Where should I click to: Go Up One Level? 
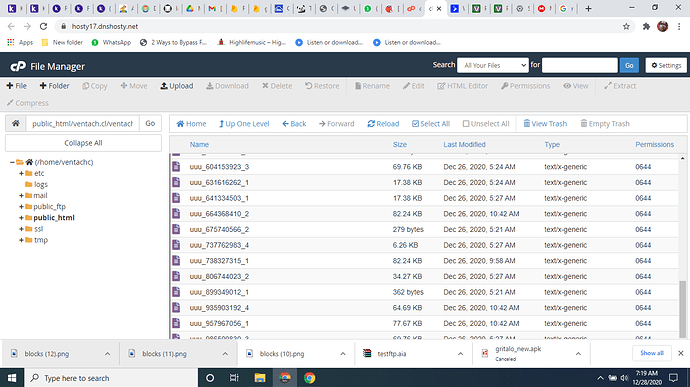[x=244, y=124]
